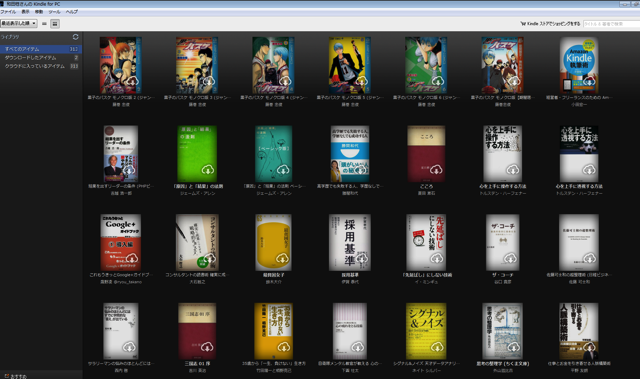Download Kuroko no Basuke volume 4 cloud icon
The width and height of the screenshot is (640, 379).
284,81
